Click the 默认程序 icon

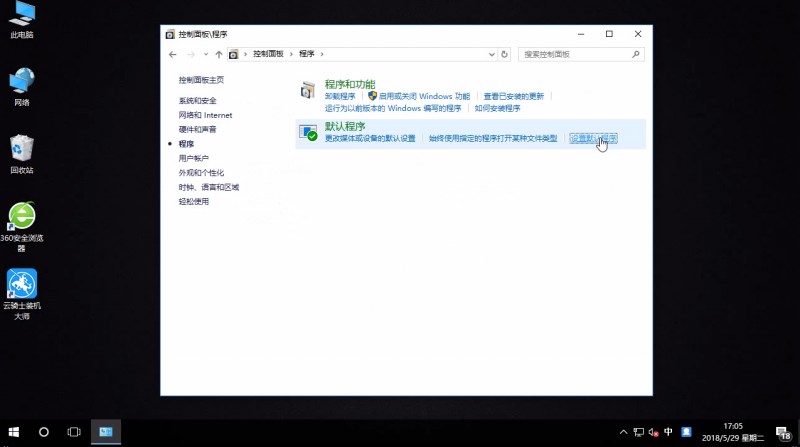308,133
